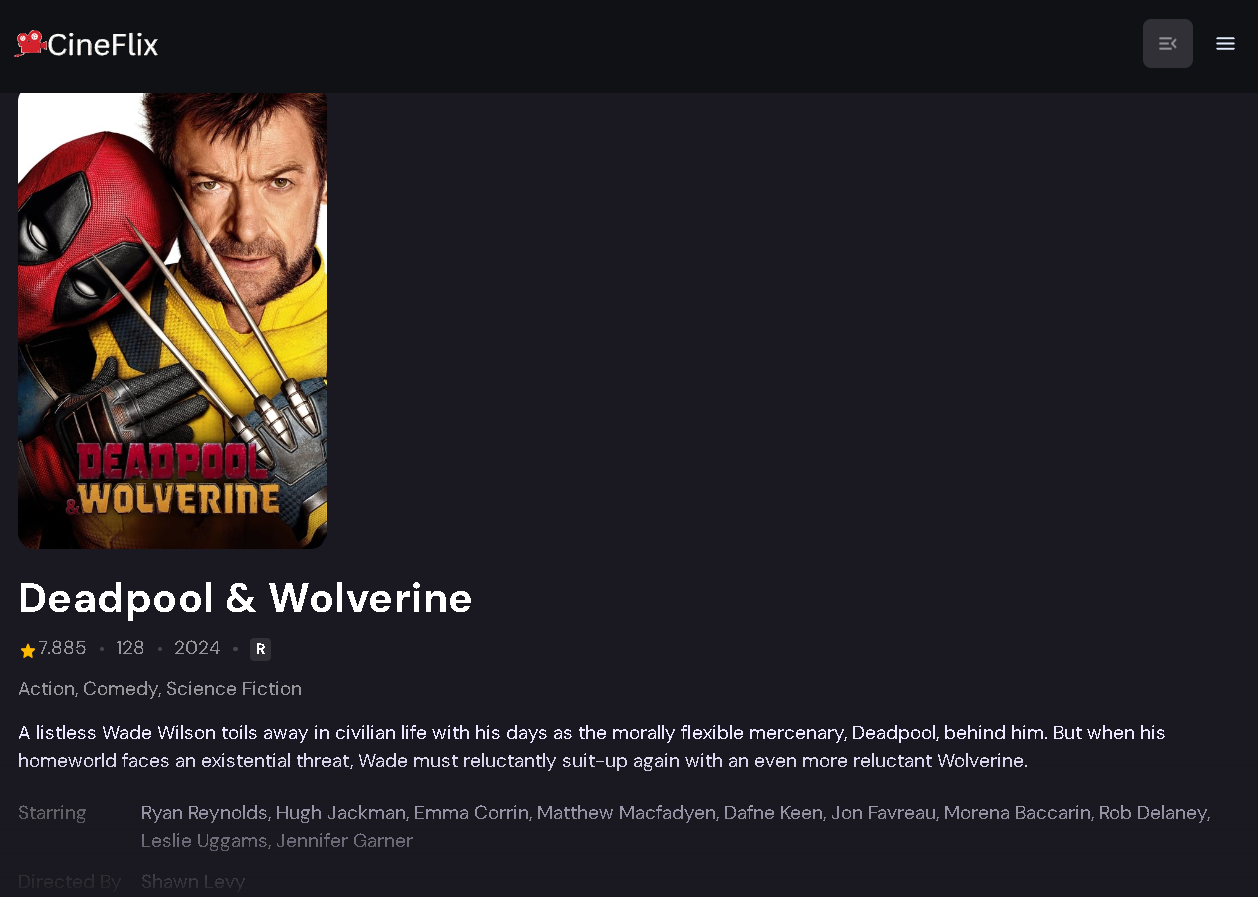Select cast member Leslie Uggams
This screenshot has height=897, width=1258.
click(204, 841)
